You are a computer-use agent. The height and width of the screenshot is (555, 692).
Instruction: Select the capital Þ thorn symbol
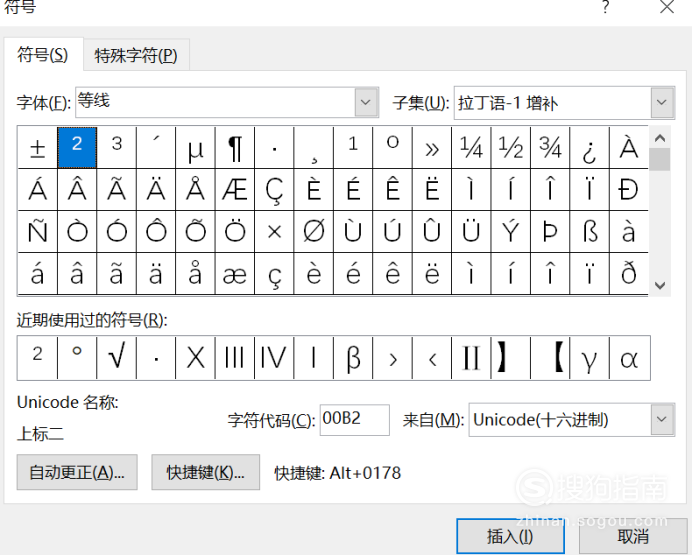pyautogui.click(x=550, y=232)
